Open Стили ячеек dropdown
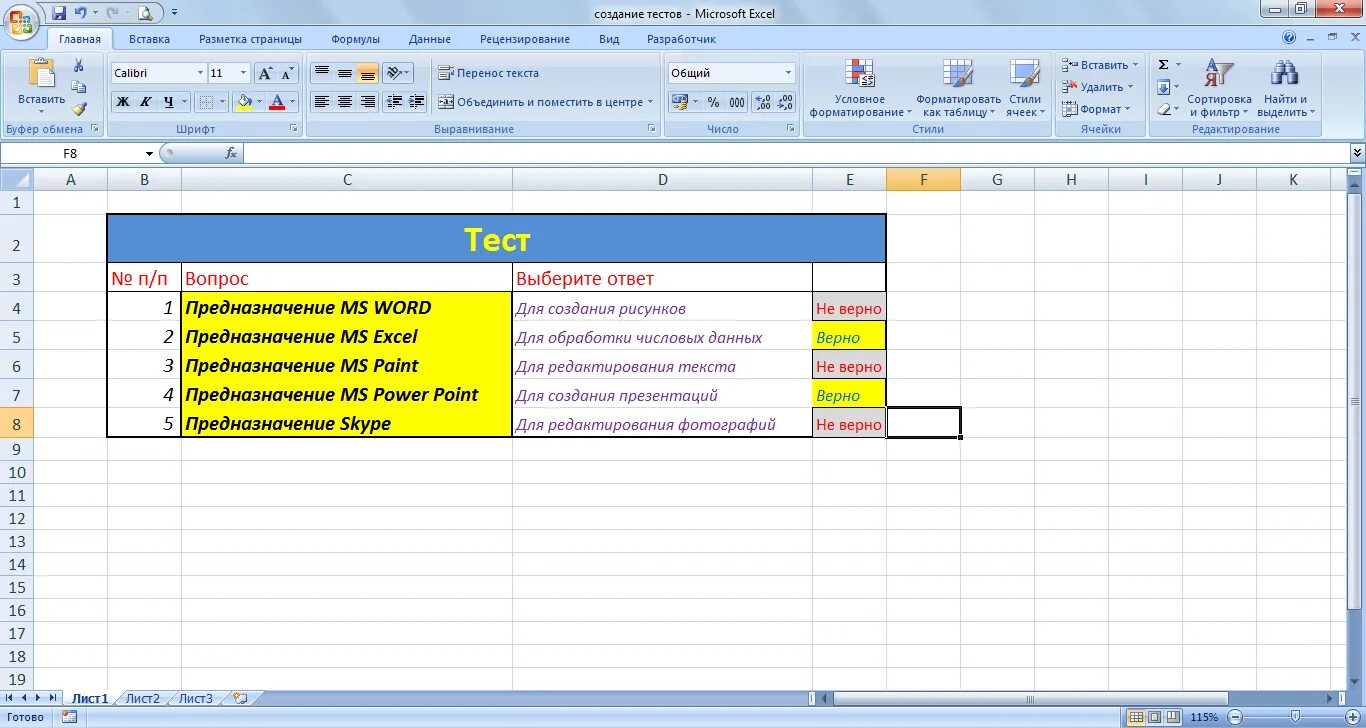The image size is (1366, 728). pos(1025,88)
